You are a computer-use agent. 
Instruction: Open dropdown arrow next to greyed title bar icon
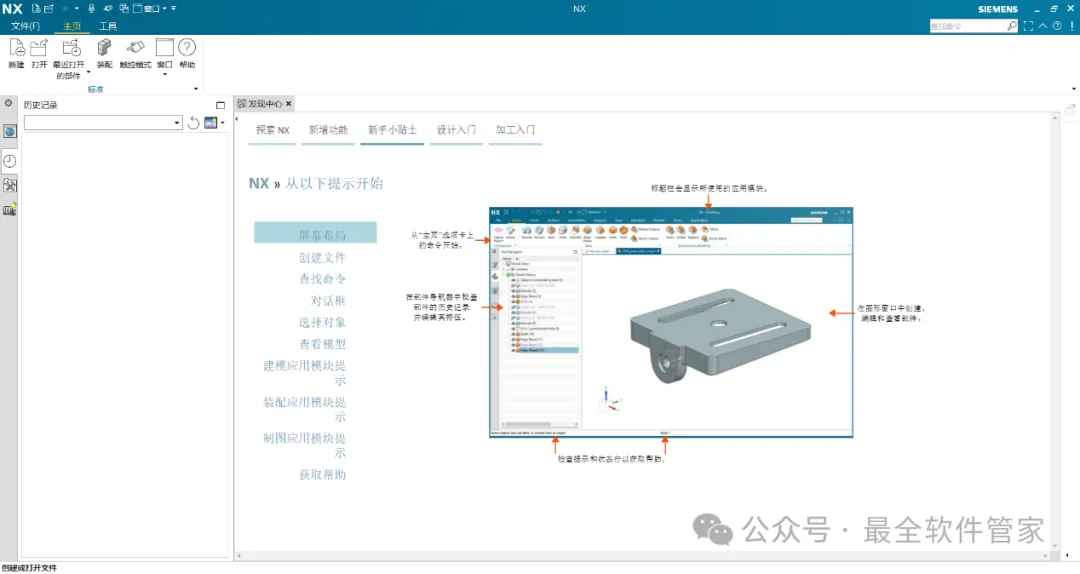[x=76, y=8]
